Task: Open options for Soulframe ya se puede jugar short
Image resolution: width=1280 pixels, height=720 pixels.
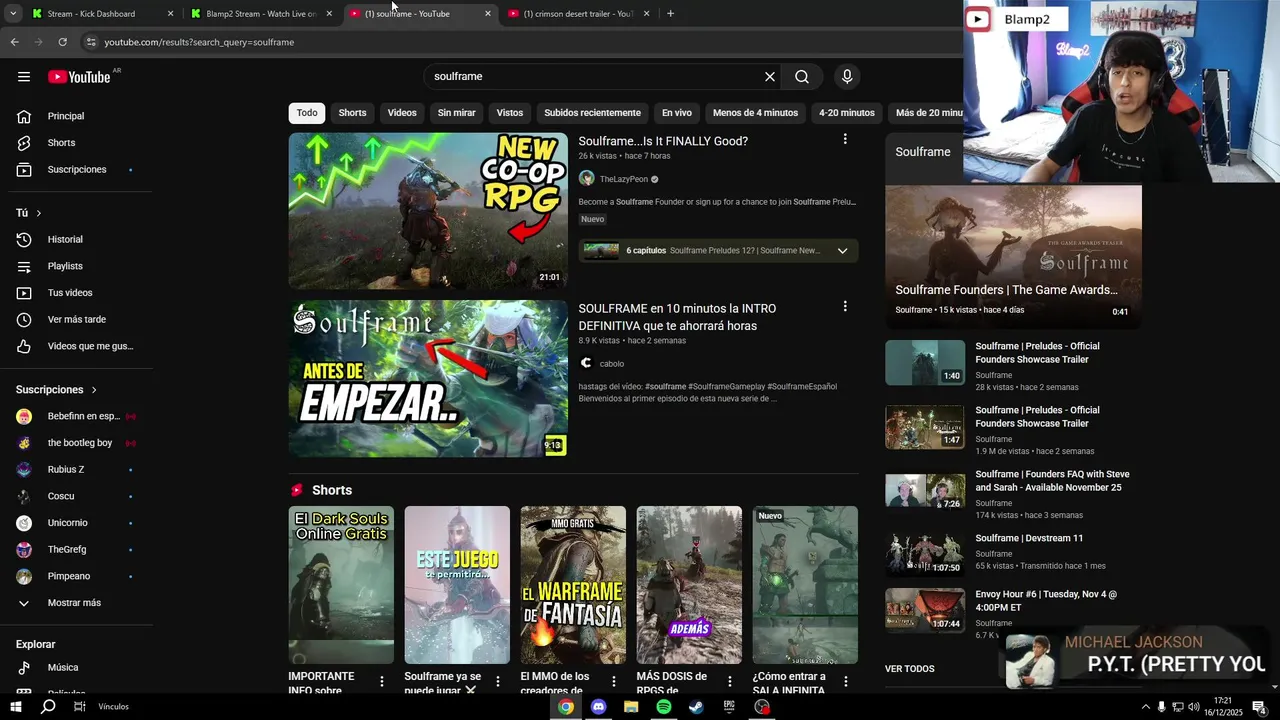Action: pos(498,681)
